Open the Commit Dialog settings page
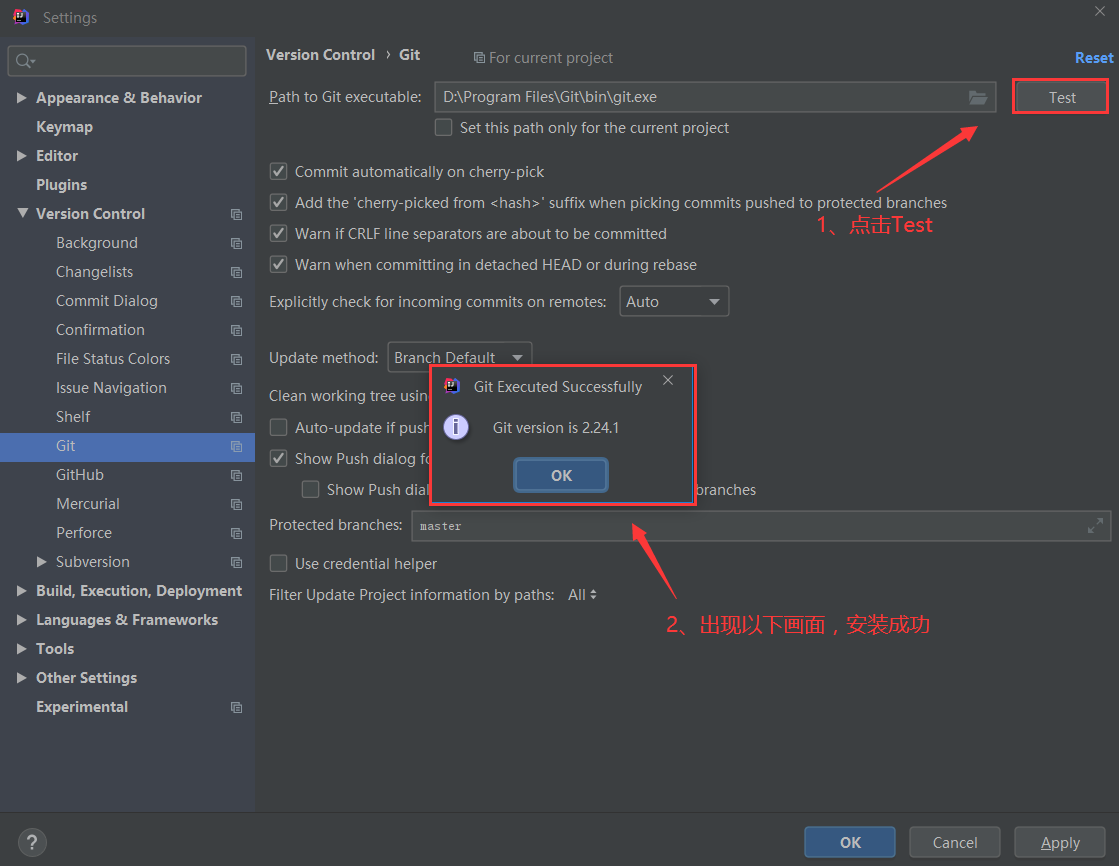 click(x=107, y=301)
